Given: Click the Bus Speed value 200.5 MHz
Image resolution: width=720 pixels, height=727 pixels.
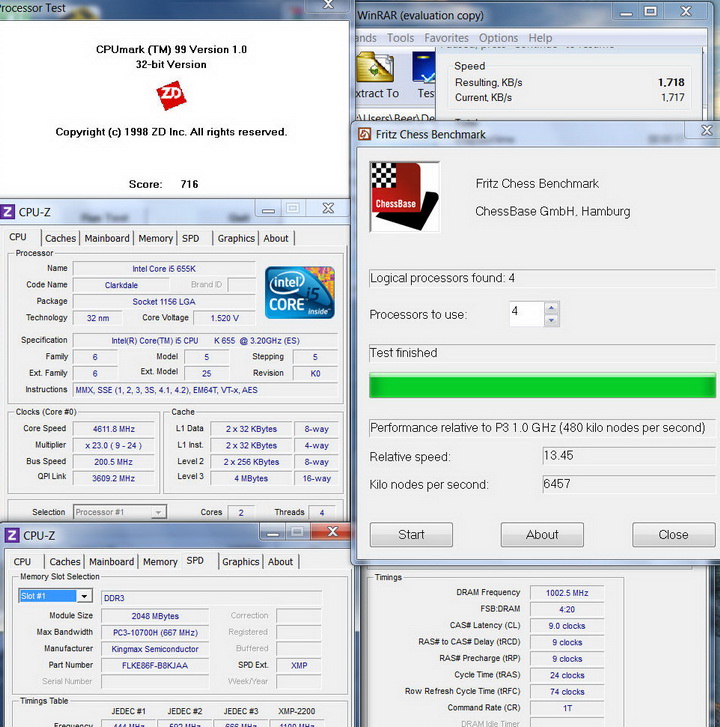Looking at the screenshot, I should coord(114,462).
